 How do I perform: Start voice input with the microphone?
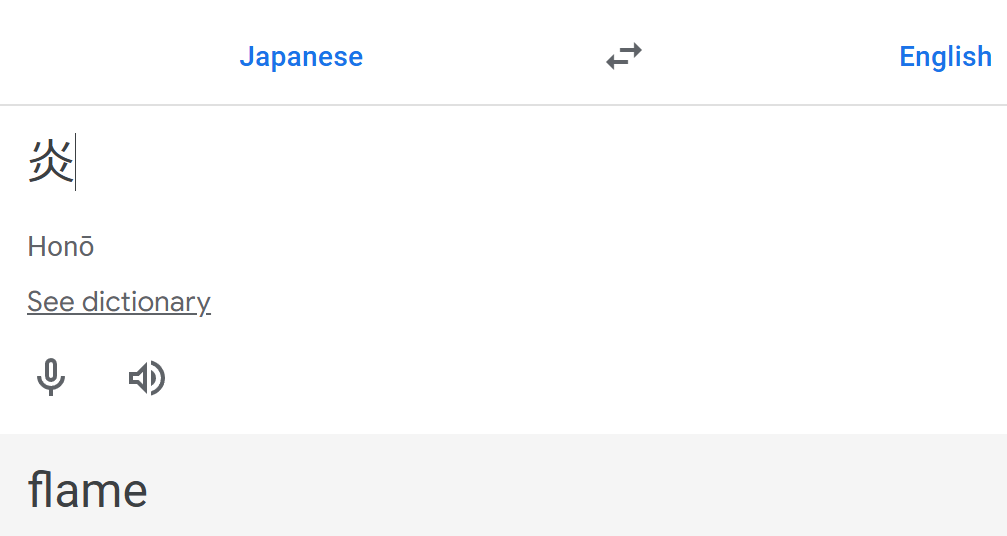point(51,378)
